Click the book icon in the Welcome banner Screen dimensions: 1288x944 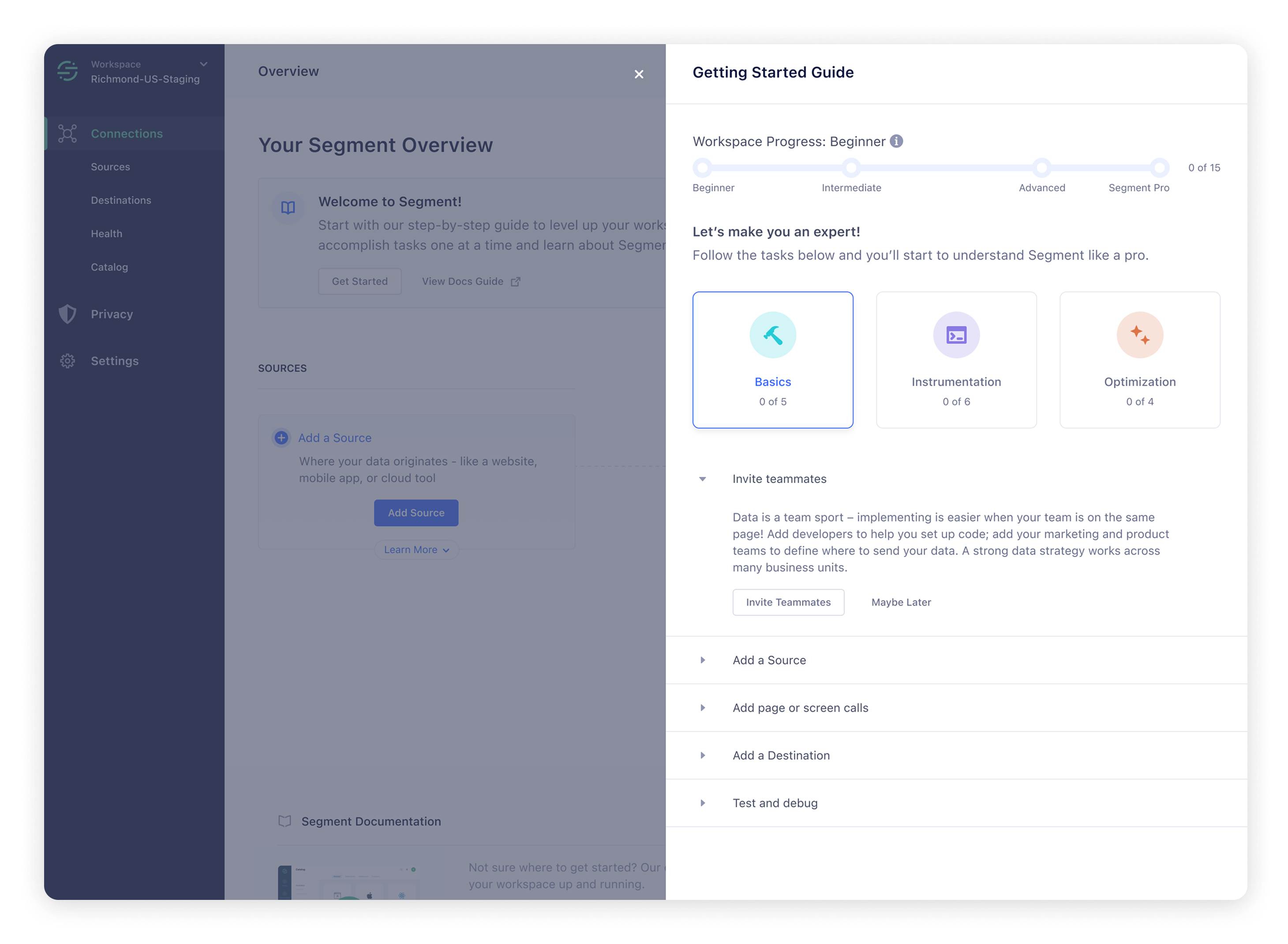click(288, 208)
